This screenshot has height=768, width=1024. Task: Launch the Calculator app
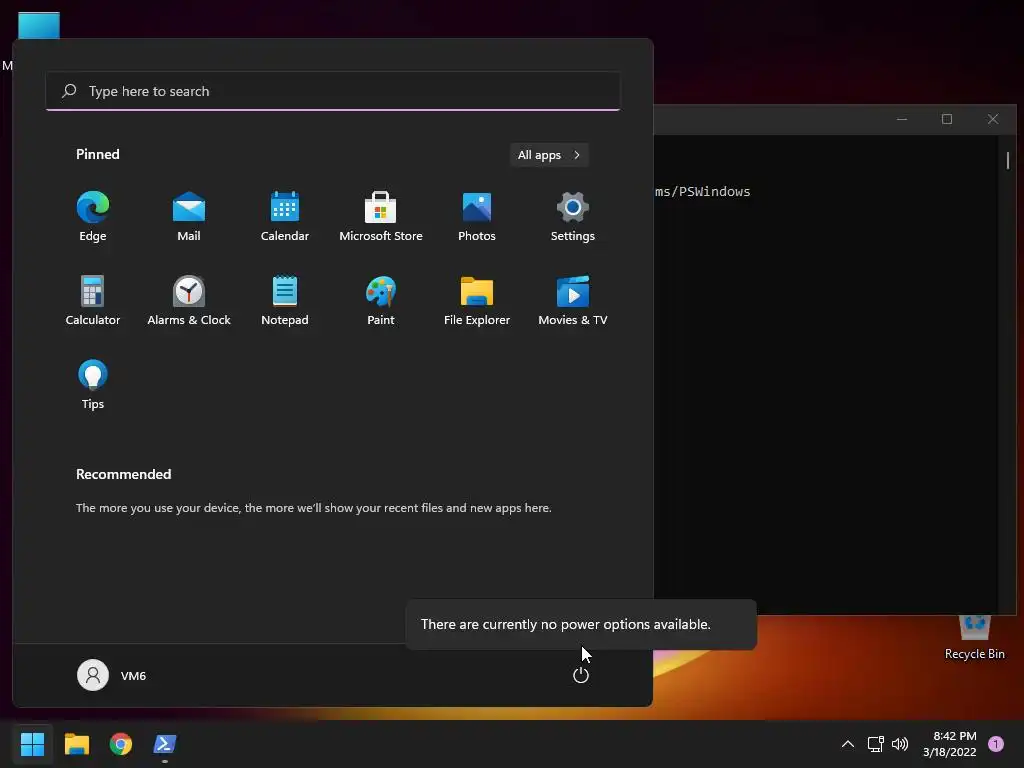pyautogui.click(x=93, y=300)
